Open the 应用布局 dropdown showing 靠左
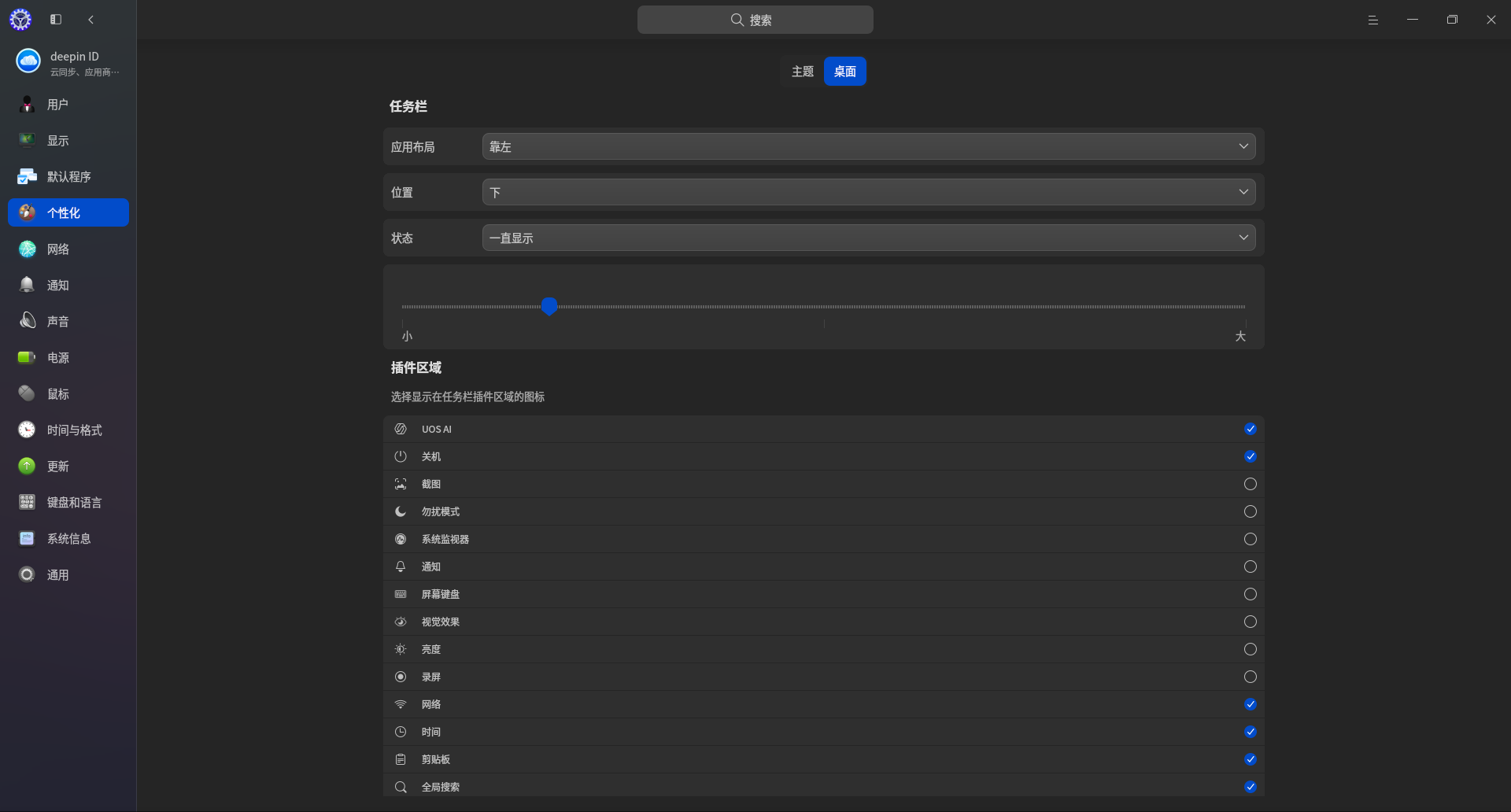The height and width of the screenshot is (812, 1511). [869, 146]
